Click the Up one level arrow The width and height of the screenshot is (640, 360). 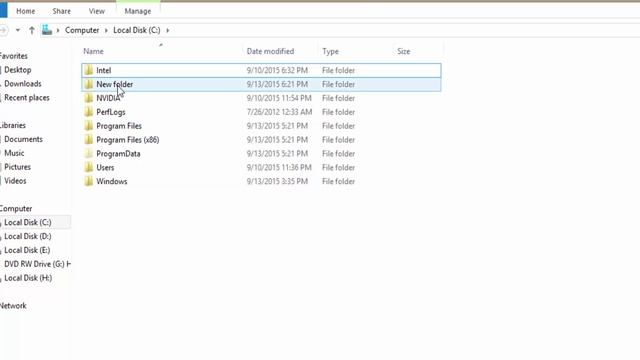32,30
